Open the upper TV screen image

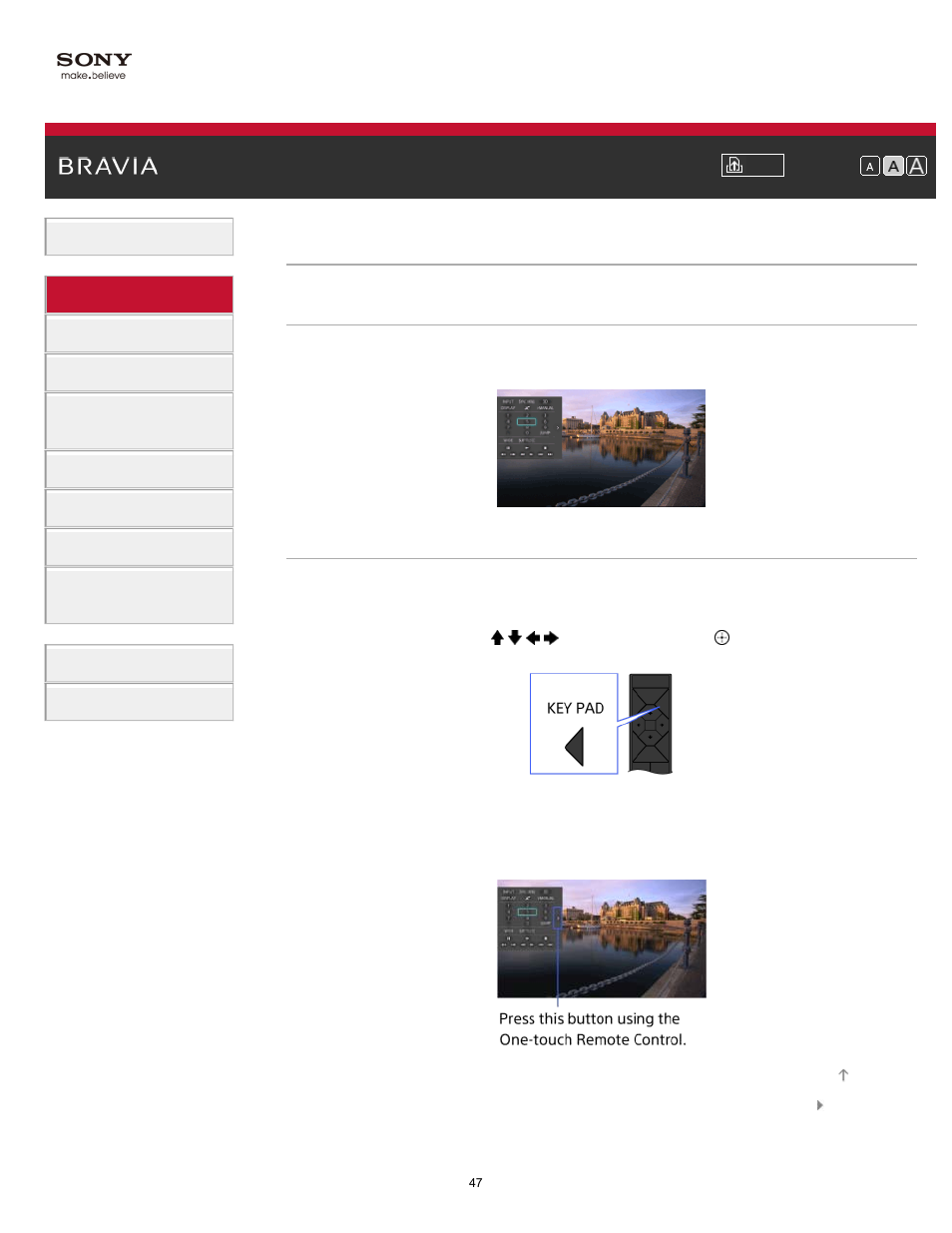pyautogui.click(x=601, y=448)
